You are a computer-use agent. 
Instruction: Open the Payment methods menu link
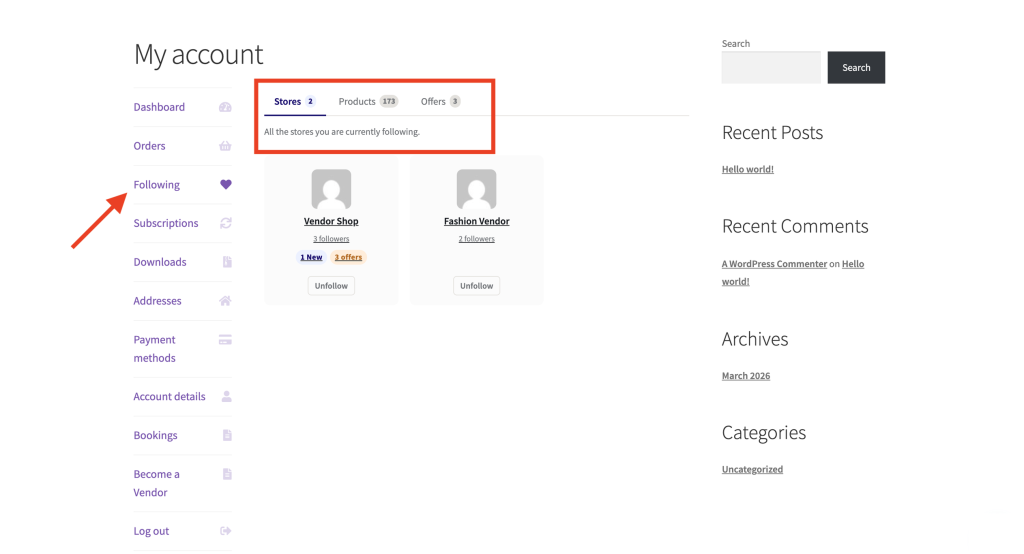155,349
